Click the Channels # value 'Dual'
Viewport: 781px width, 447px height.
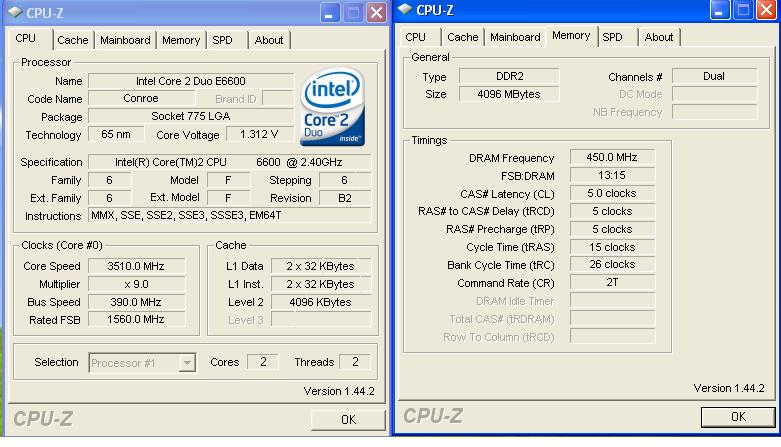click(714, 76)
